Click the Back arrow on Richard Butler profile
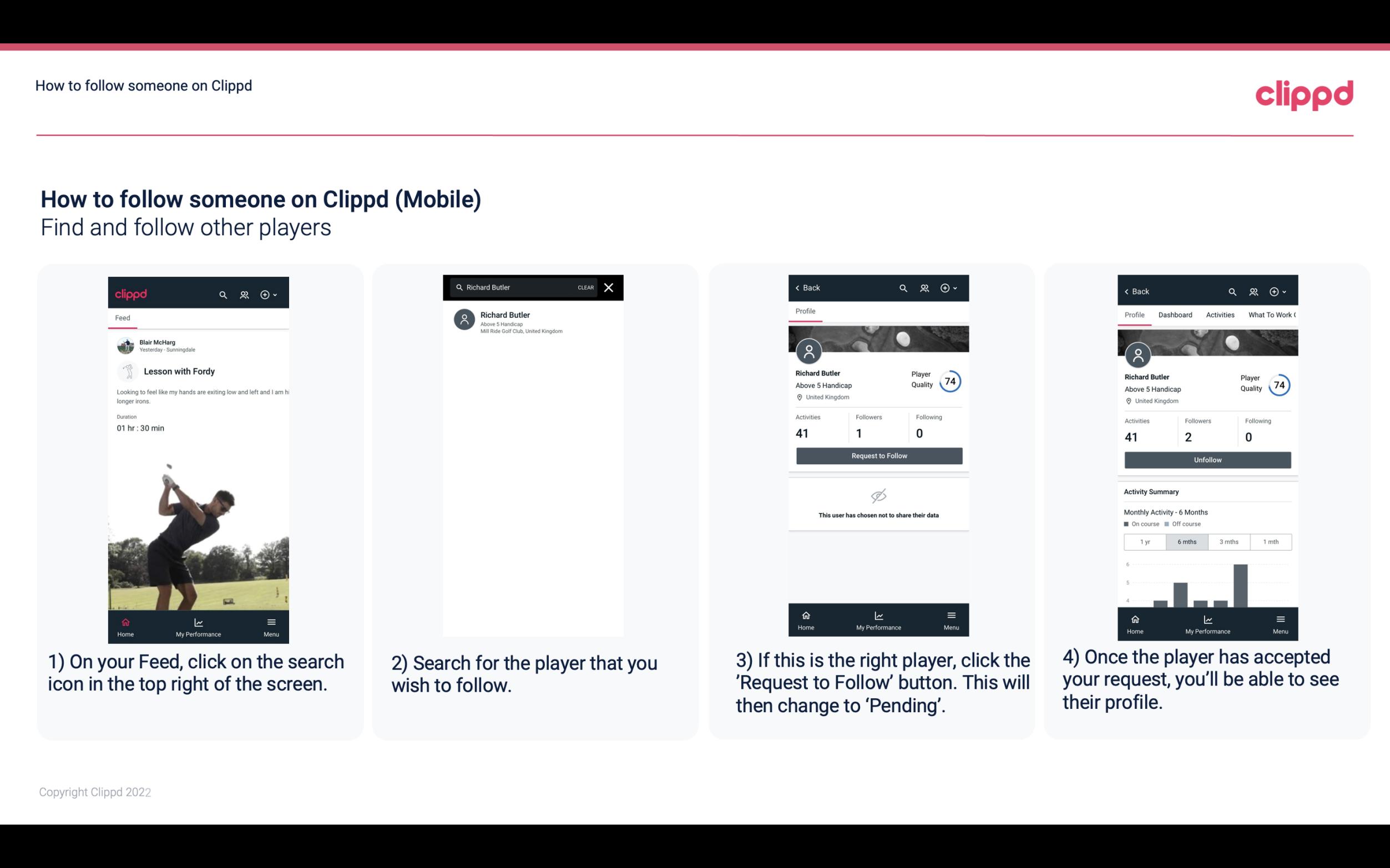The height and width of the screenshot is (868, 1390). pyautogui.click(x=801, y=288)
